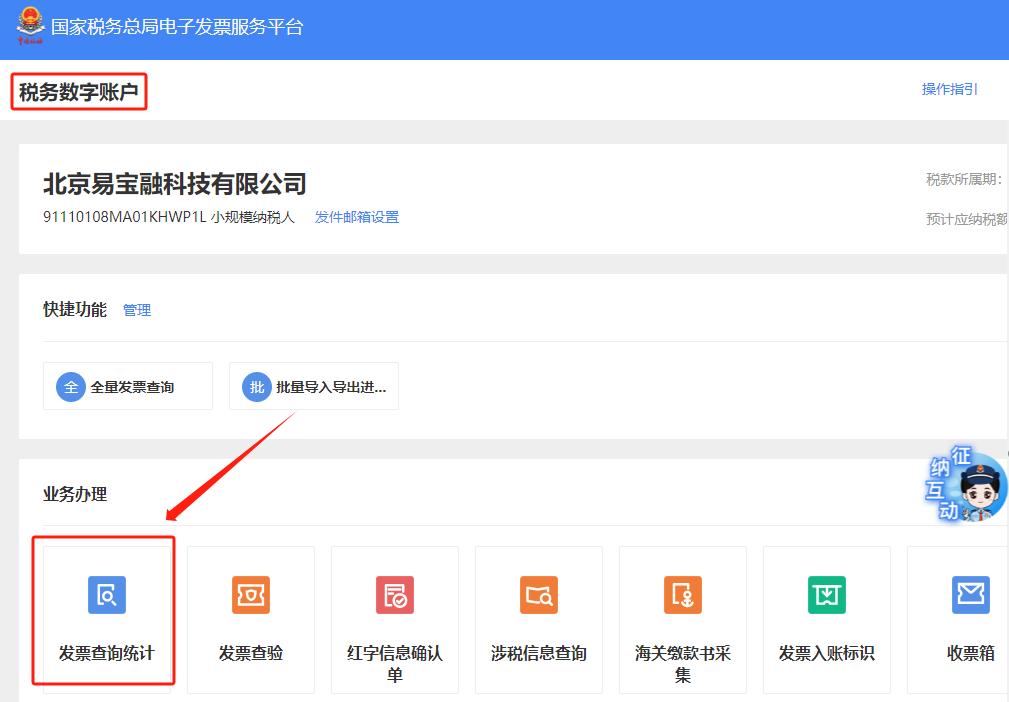Click the blue 全 circle icon
1009x702 pixels.
(x=70, y=386)
